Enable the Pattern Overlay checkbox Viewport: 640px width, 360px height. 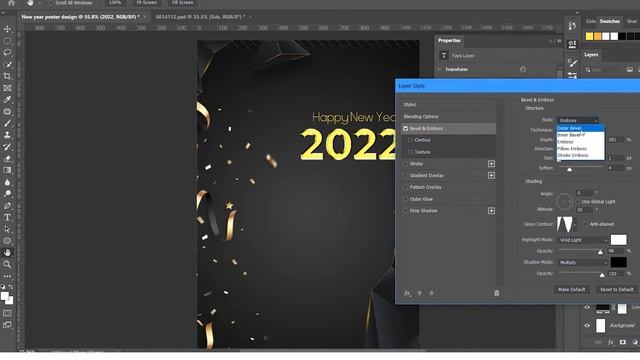(x=406, y=187)
